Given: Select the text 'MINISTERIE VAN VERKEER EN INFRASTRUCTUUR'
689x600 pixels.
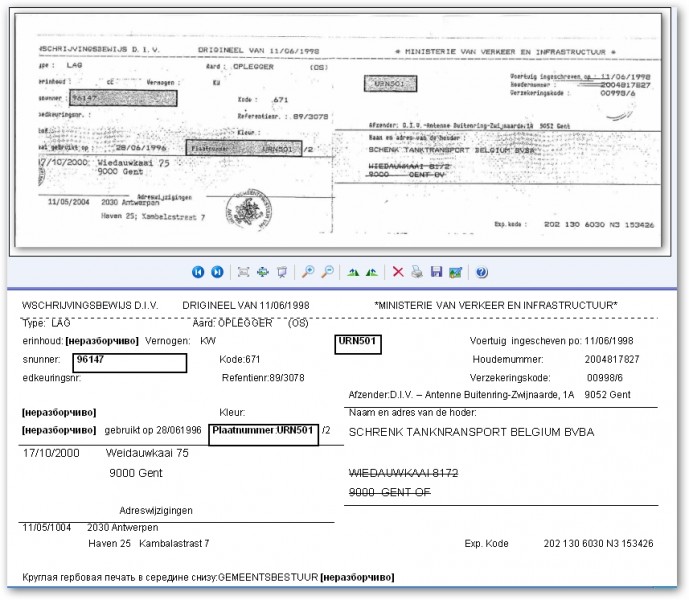Looking at the screenshot, I should point(496,305).
